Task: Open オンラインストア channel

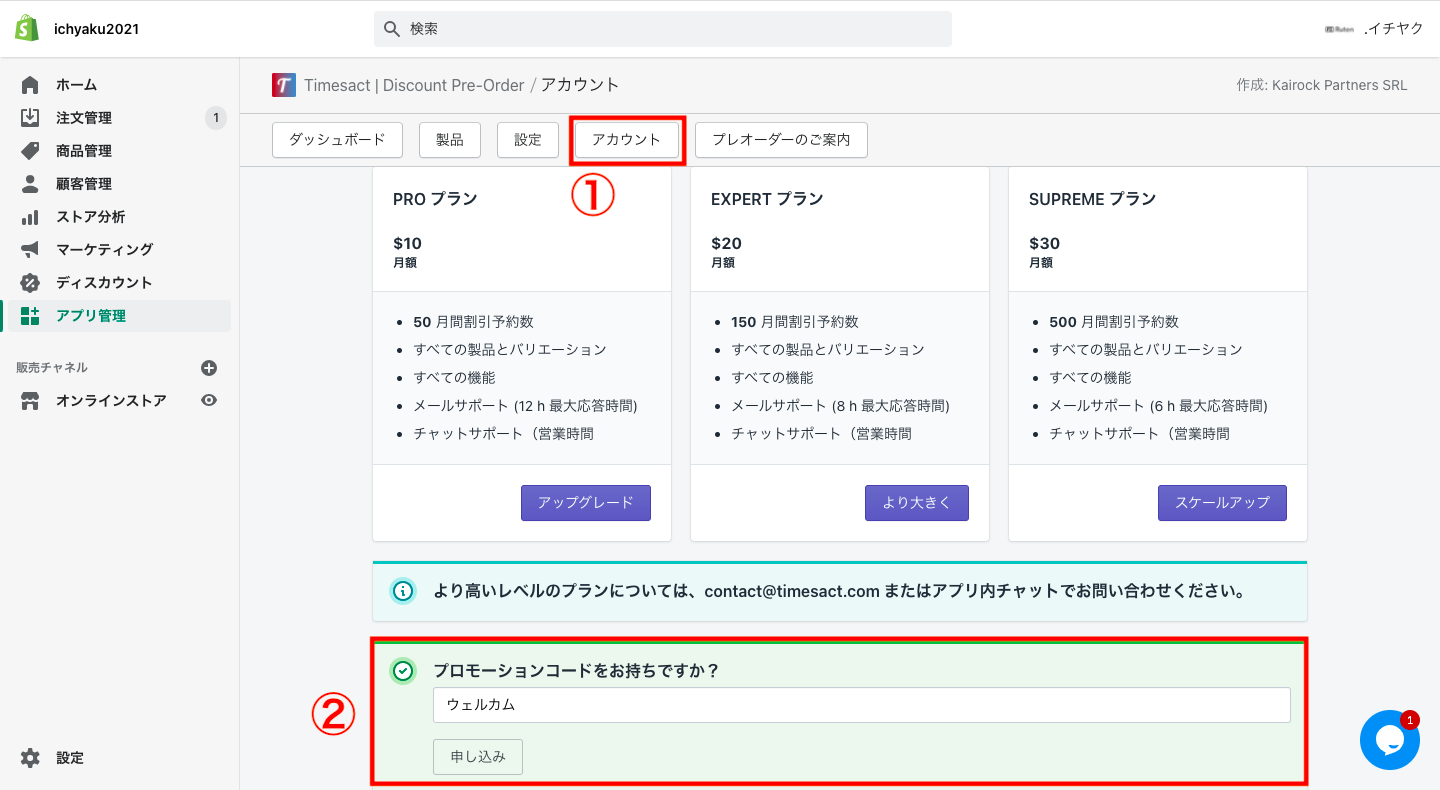Action: click(x=111, y=401)
